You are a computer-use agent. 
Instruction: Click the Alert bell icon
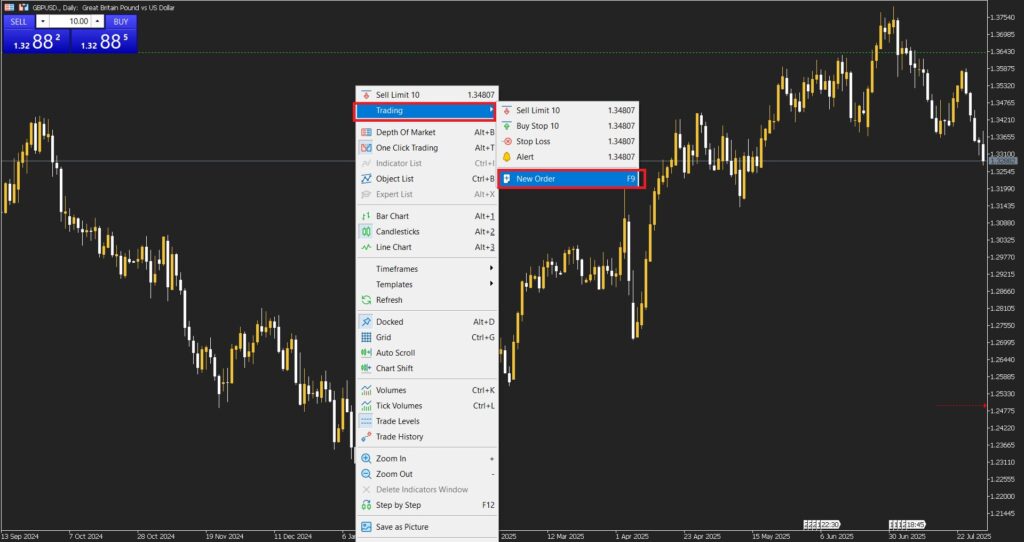pos(507,157)
